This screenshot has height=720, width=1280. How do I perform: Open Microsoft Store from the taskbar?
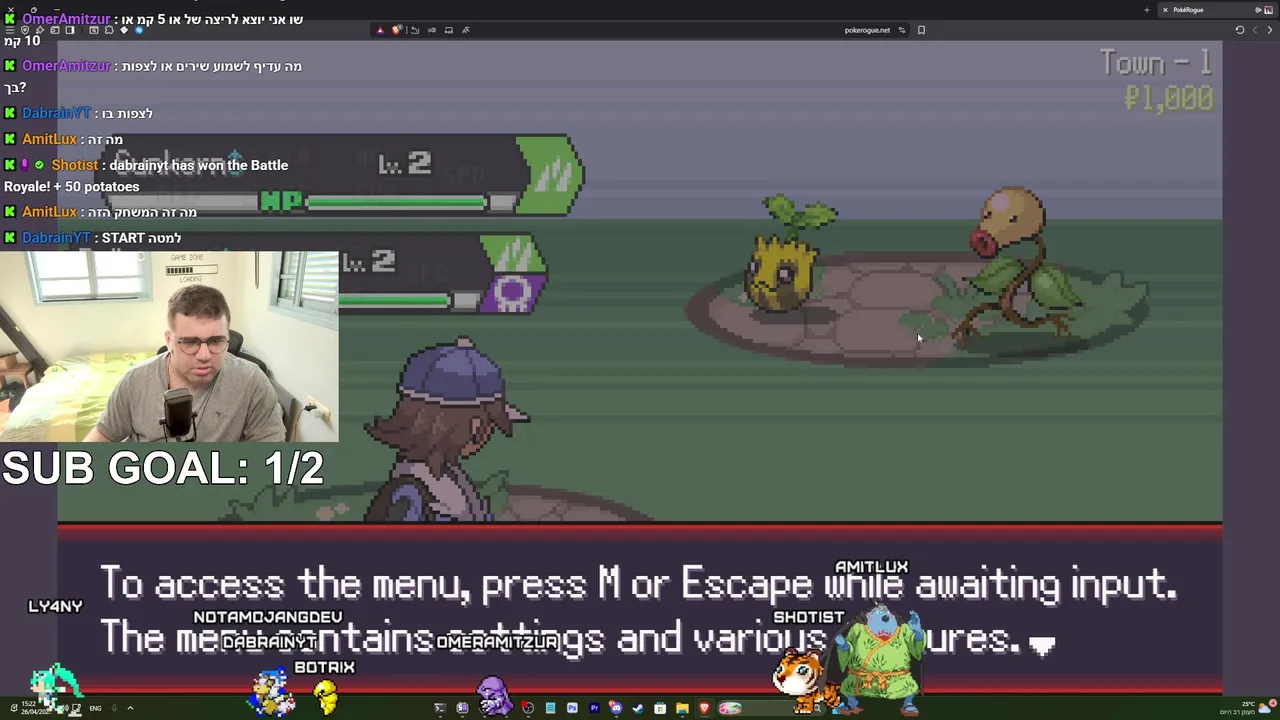click(660, 708)
